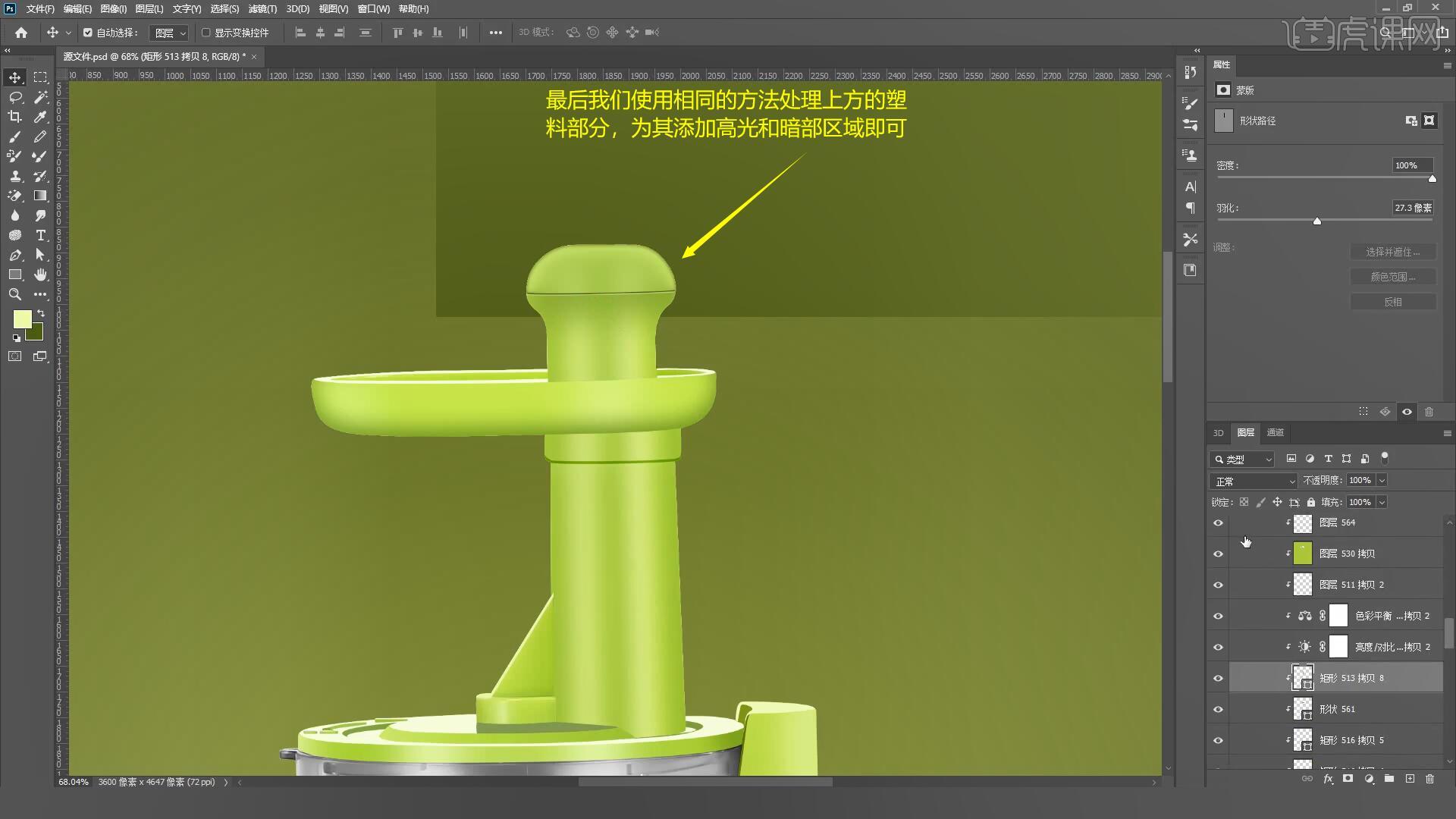
Task: Select the Clone Stamp tool
Action: [14, 176]
